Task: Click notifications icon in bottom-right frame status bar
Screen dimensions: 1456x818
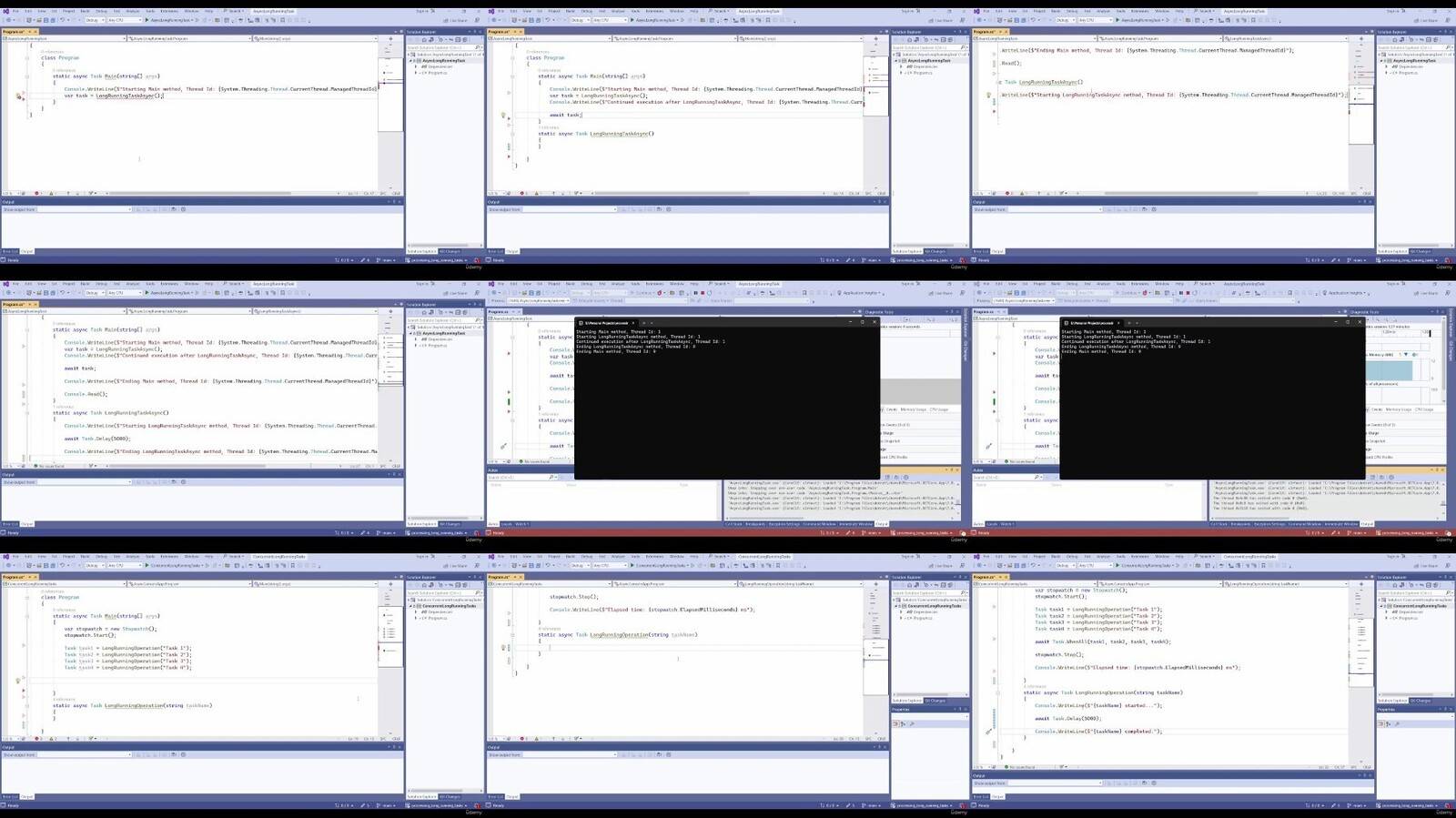Action: tap(1449, 805)
